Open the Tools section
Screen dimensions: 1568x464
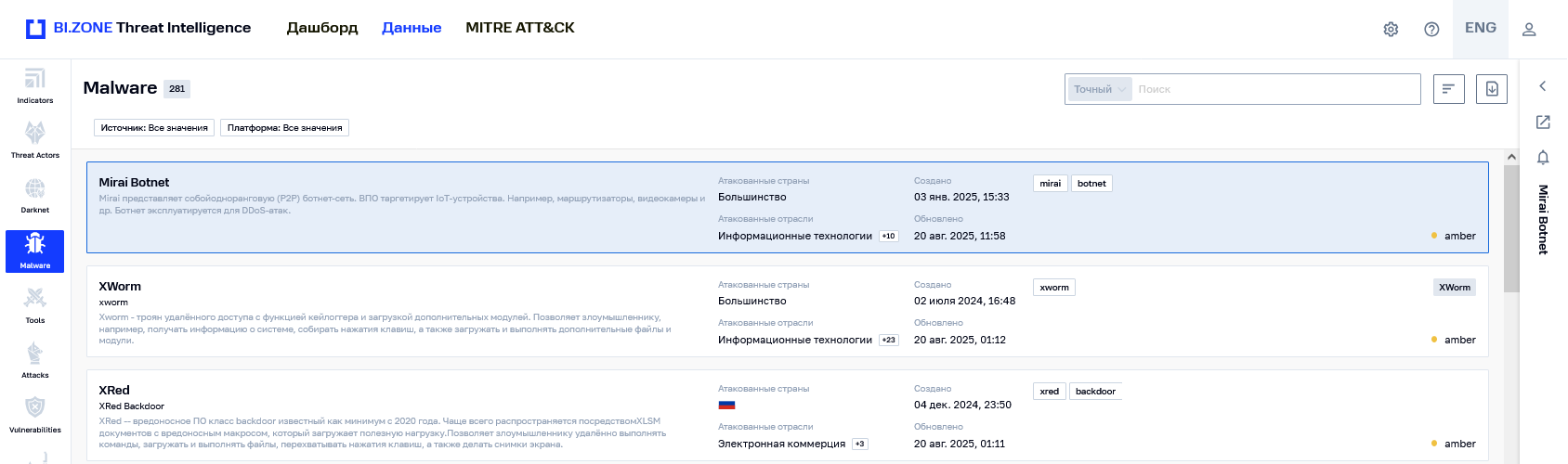(x=34, y=306)
